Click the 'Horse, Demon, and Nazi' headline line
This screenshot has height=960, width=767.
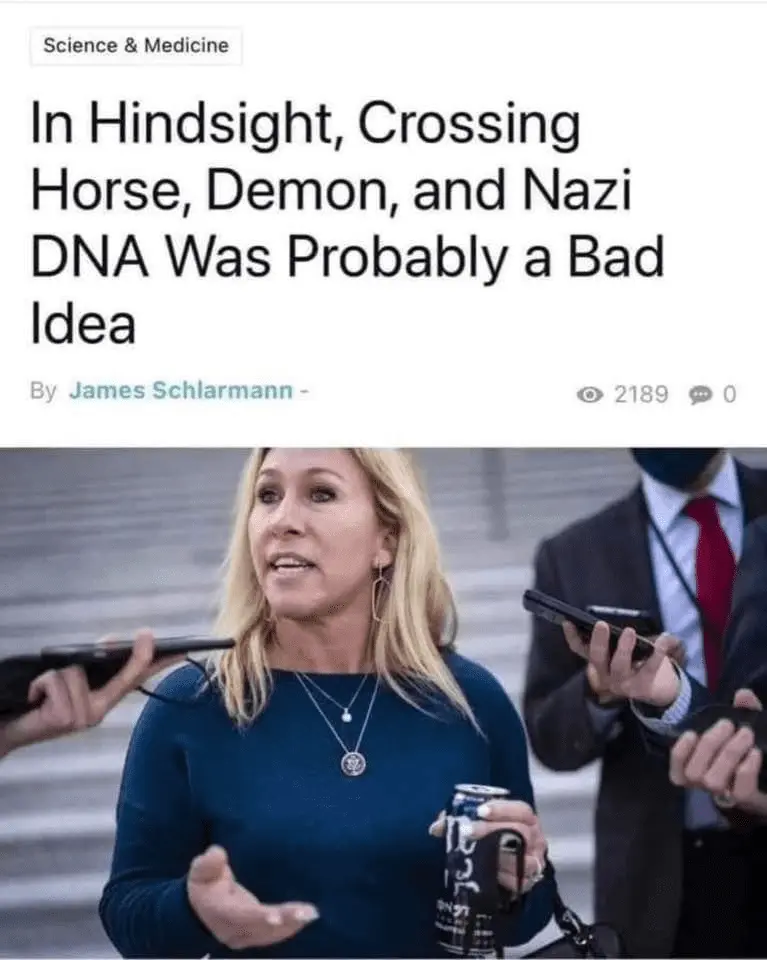[331, 190]
